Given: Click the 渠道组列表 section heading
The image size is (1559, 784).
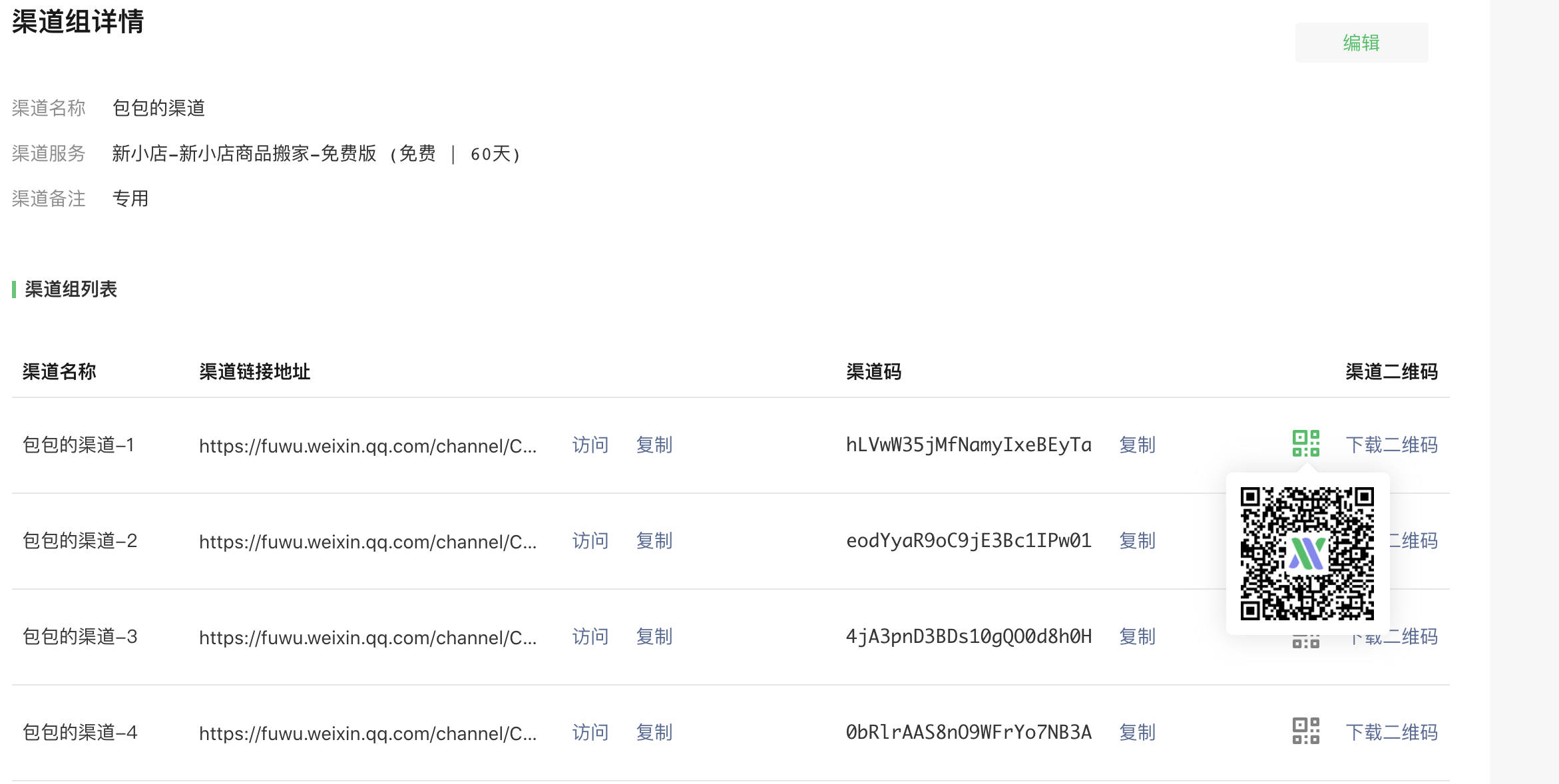Looking at the screenshot, I should pos(71,289).
